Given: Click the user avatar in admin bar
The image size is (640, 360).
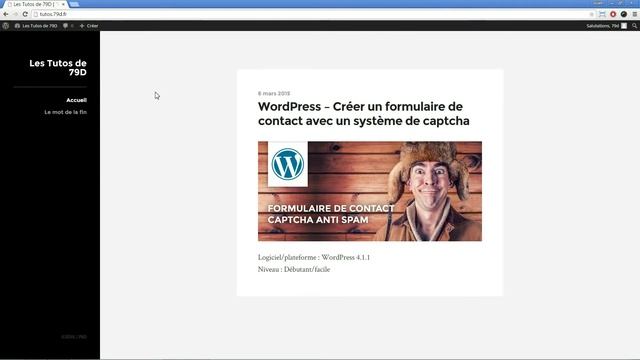Looking at the screenshot, I should [624, 26].
